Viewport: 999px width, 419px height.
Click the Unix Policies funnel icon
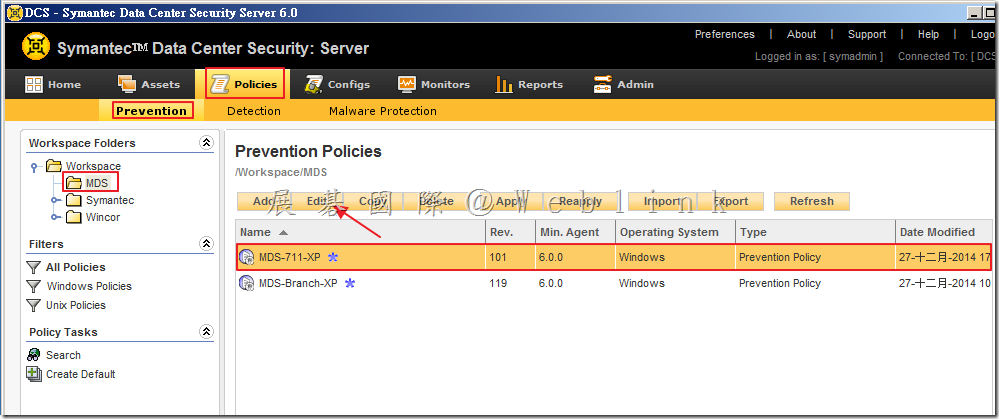pyautogui.click(x=34, y=306)
